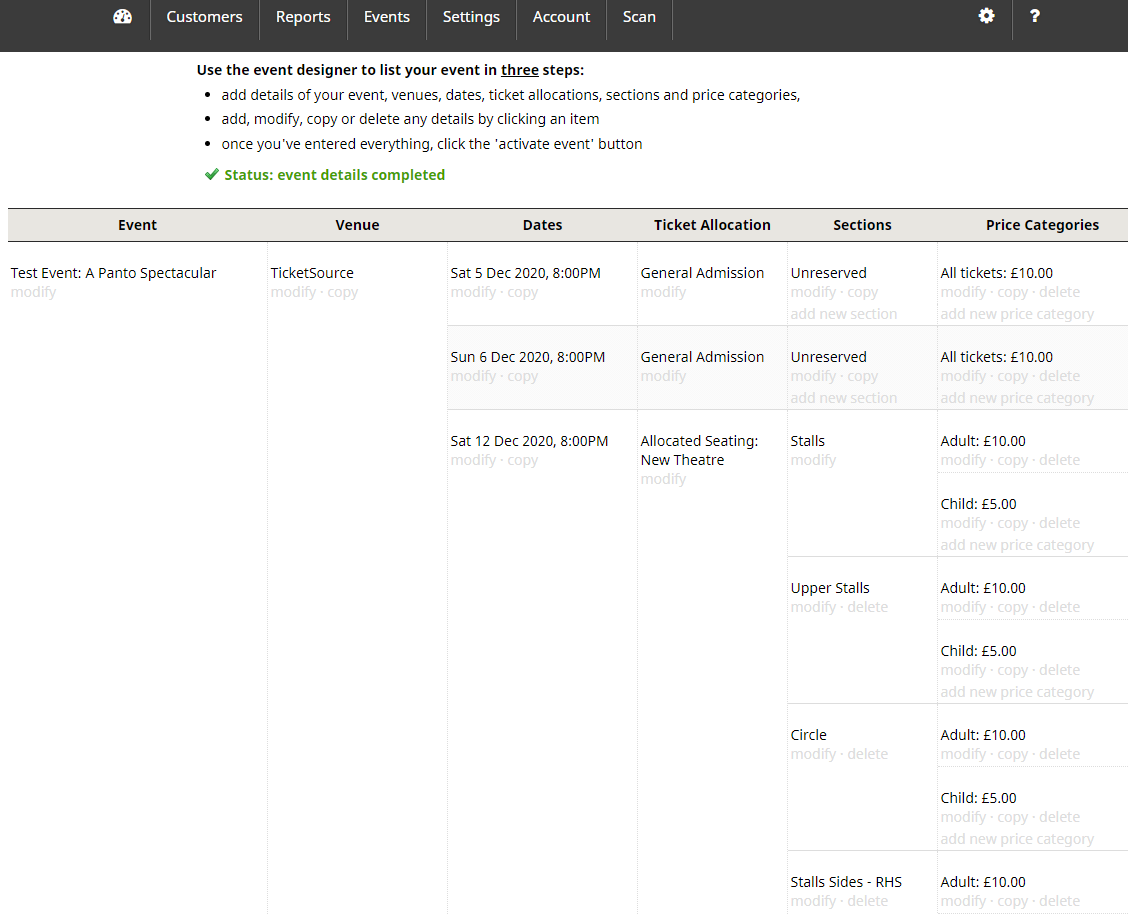Select Scan in the navigation bar
Viewport: 1128px width, 914px height.
639,17
